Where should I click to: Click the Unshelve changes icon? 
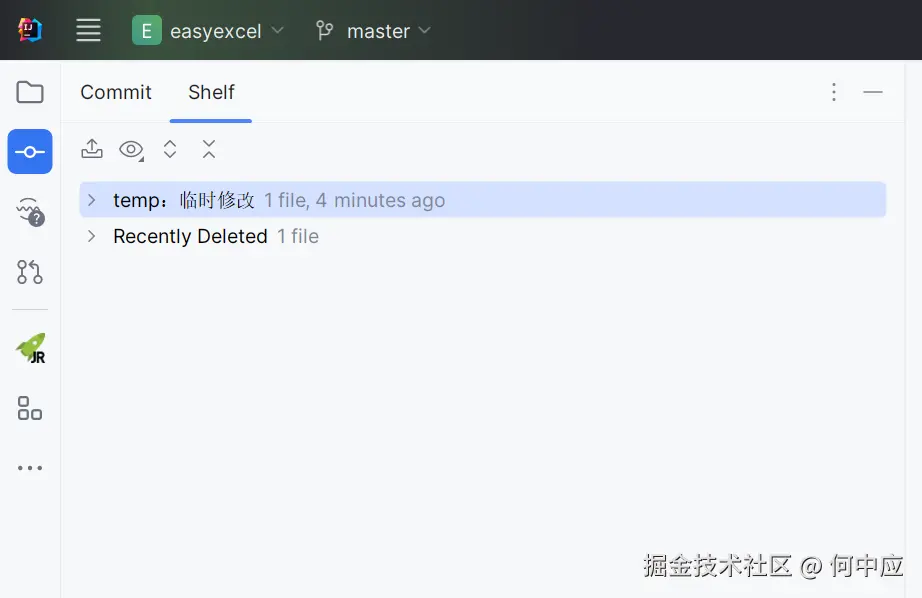pyautogui.click(x=91, y=148)
